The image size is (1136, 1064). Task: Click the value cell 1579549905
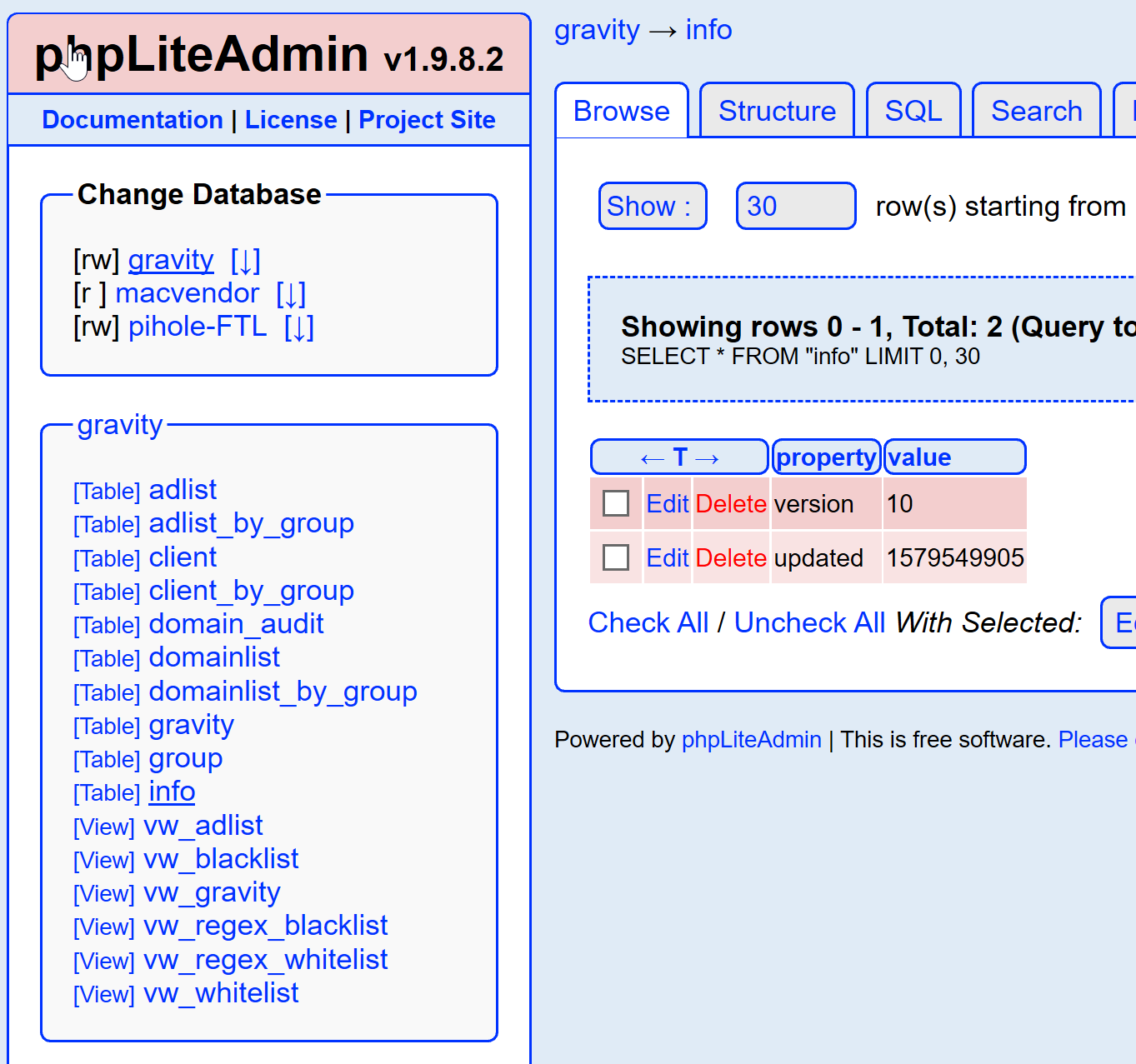(x=955, y=557)
